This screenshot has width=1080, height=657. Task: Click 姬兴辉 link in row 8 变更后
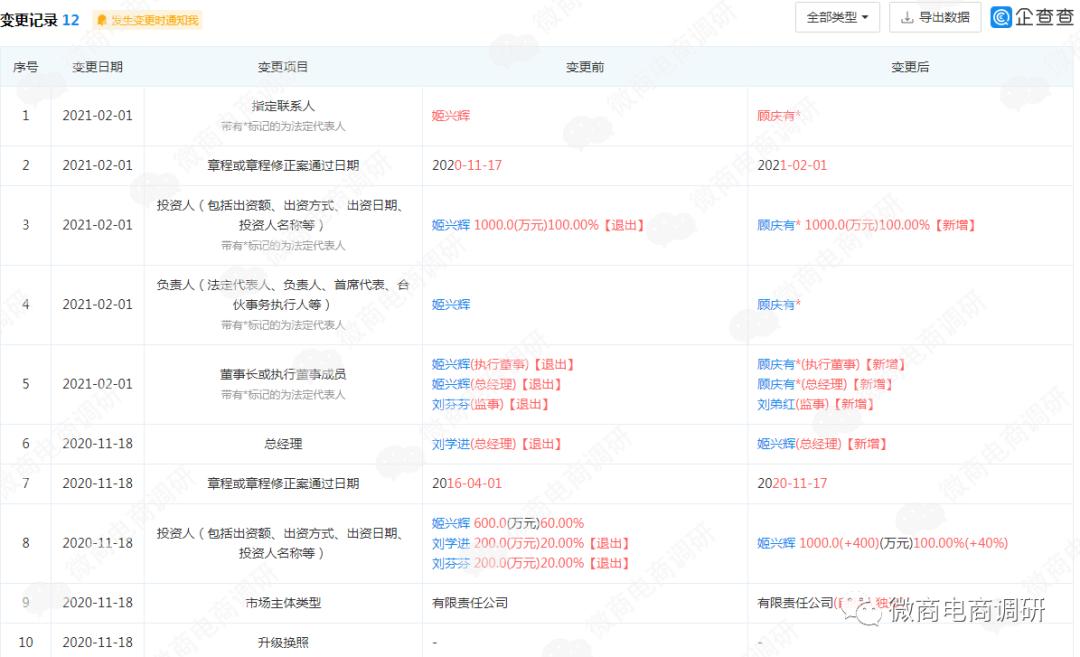(776, 543)
